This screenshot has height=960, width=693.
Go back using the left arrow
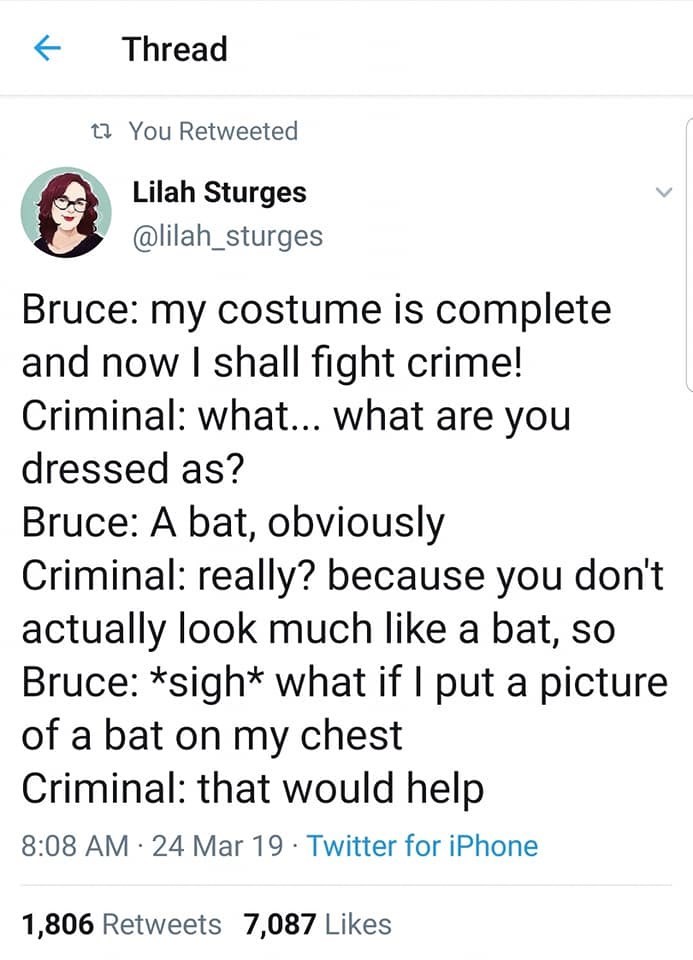(x=44, y=49)
